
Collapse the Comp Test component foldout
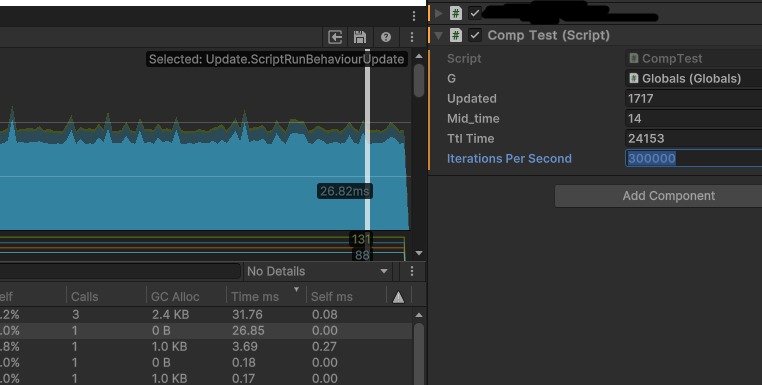[438, 35]
